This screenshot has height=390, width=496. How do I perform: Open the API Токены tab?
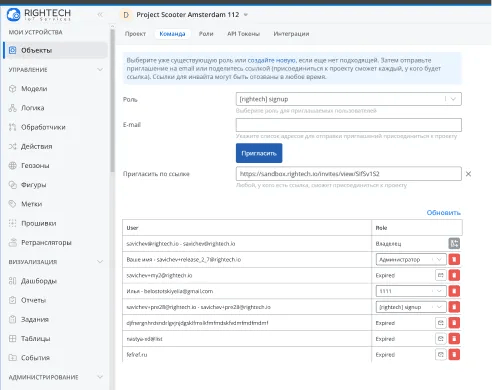tap(243, 34)
